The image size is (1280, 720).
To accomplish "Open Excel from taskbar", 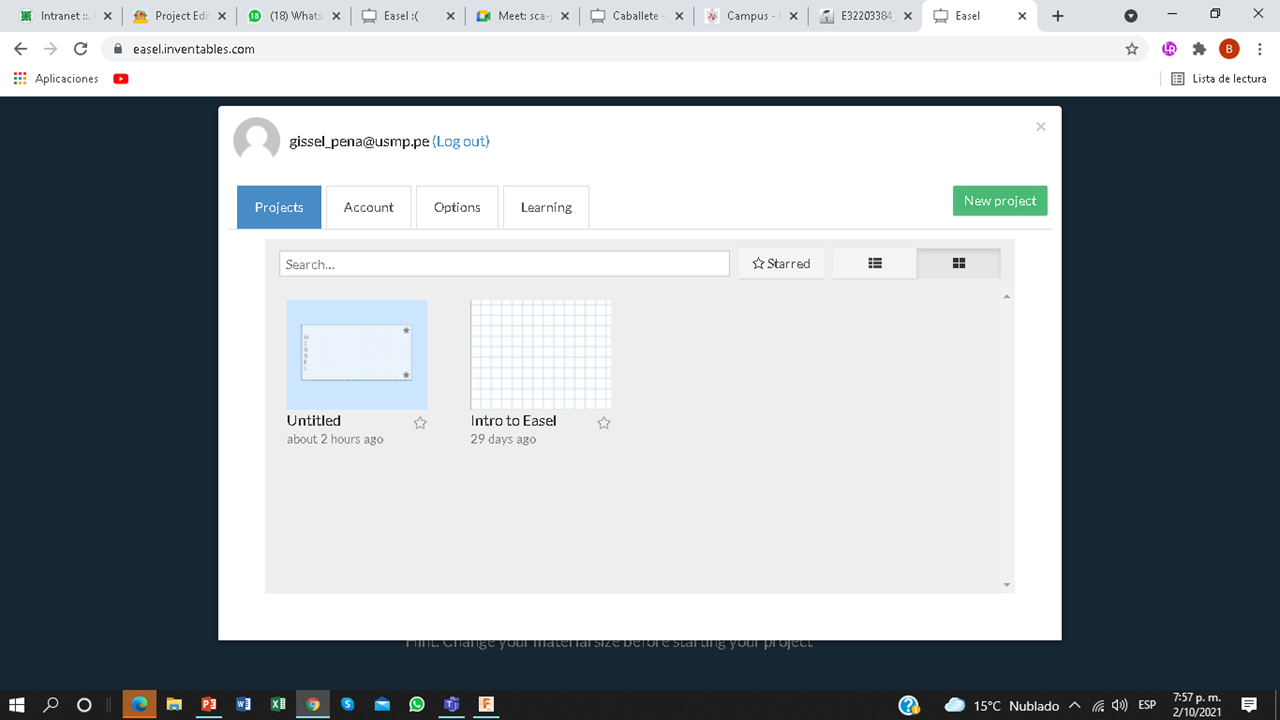I will [278, 704].
